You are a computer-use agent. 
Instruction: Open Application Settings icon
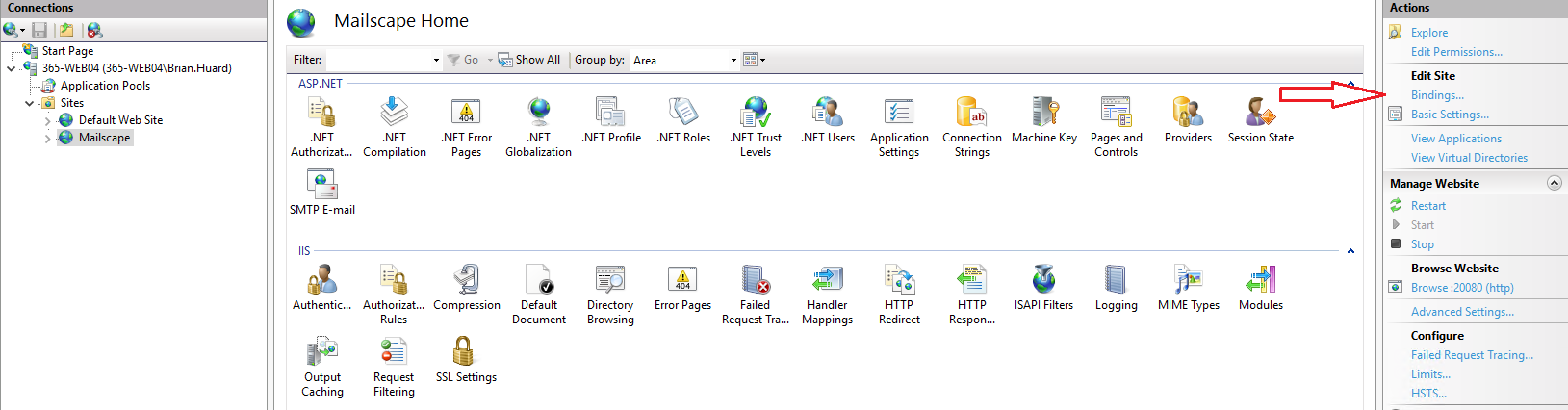[x=899, y=126]
